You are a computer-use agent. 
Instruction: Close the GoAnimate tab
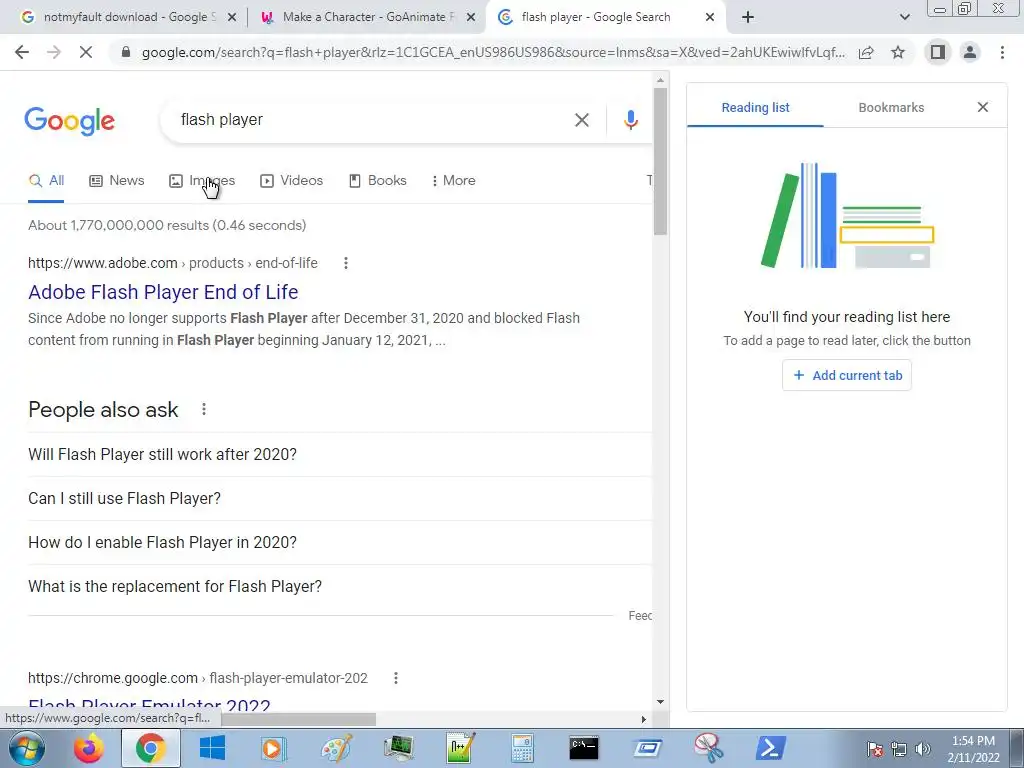point(470,17)
